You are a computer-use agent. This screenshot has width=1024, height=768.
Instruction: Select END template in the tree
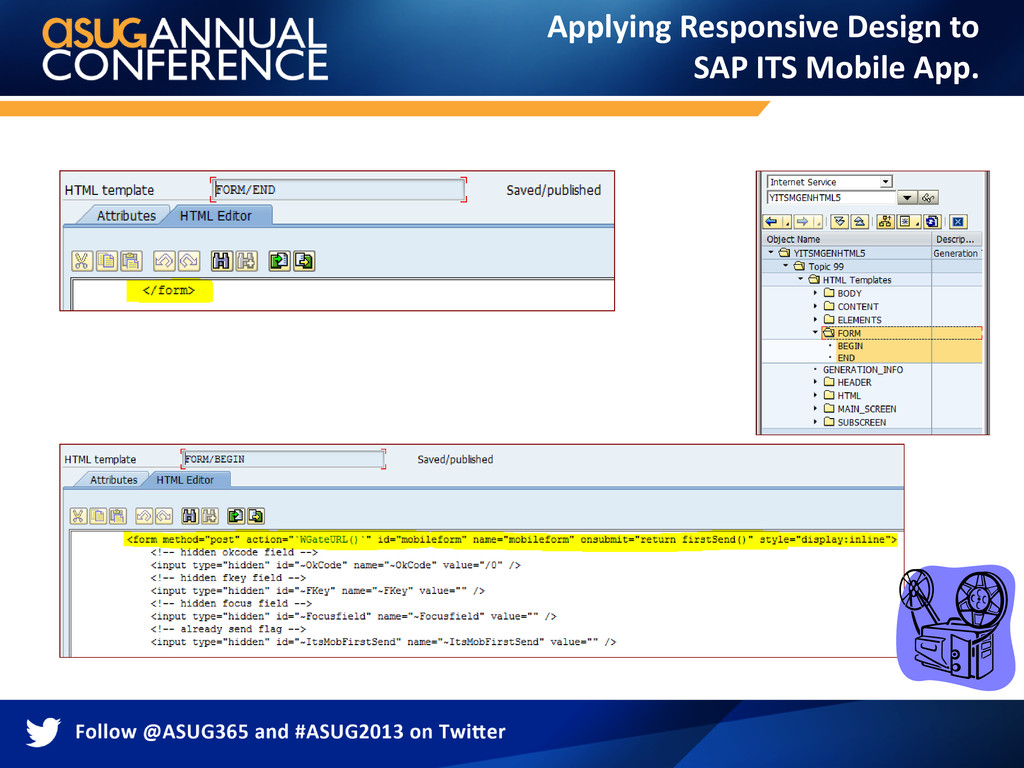(846, 358)
